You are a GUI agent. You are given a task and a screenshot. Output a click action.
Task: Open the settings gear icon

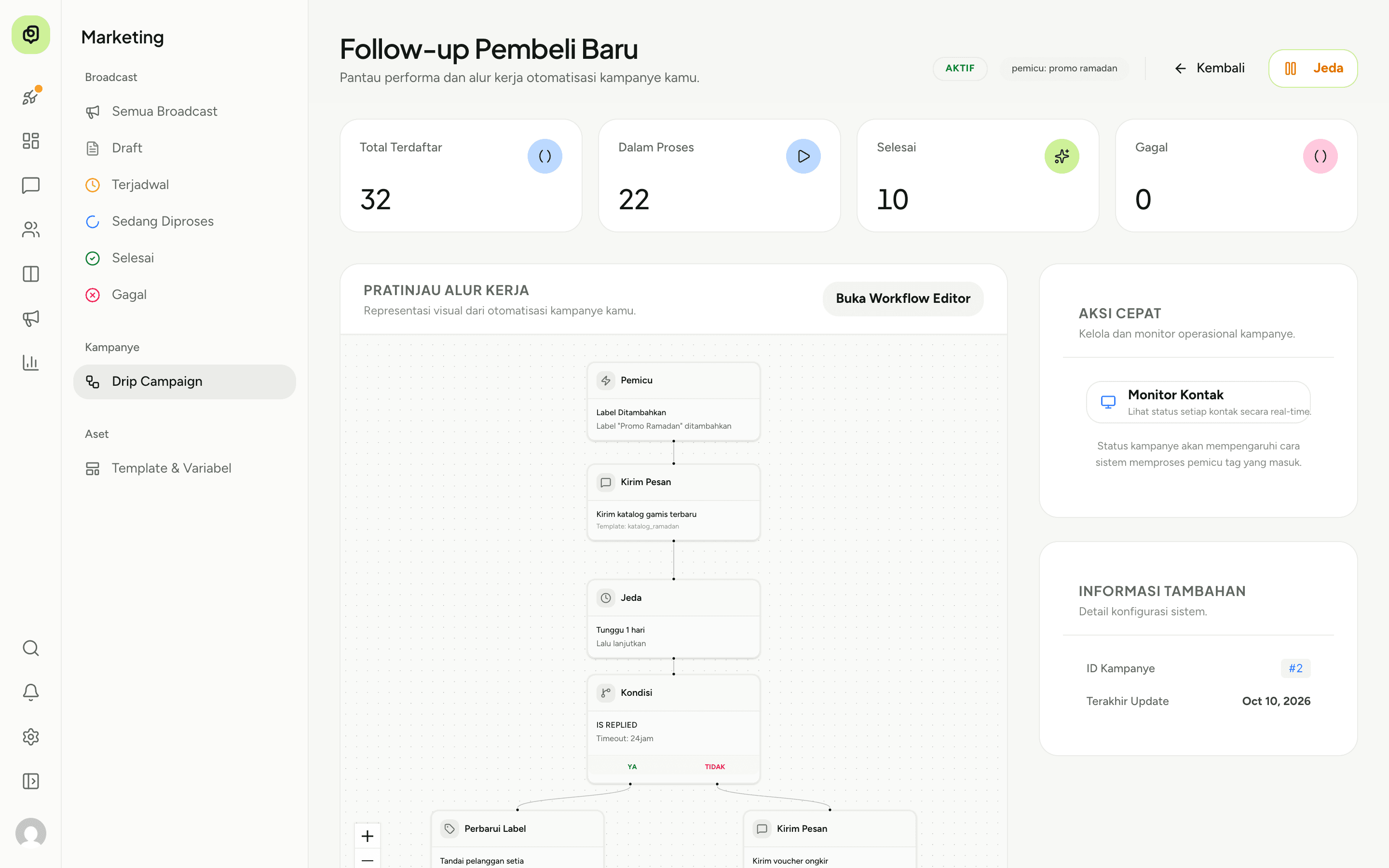pos(30,736)
